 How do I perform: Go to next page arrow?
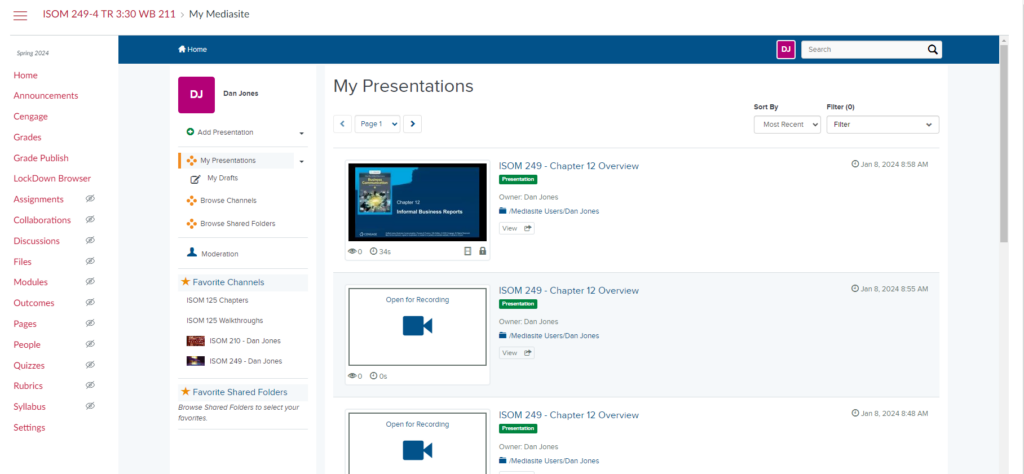pyautogui.click(x=412, y=123)
